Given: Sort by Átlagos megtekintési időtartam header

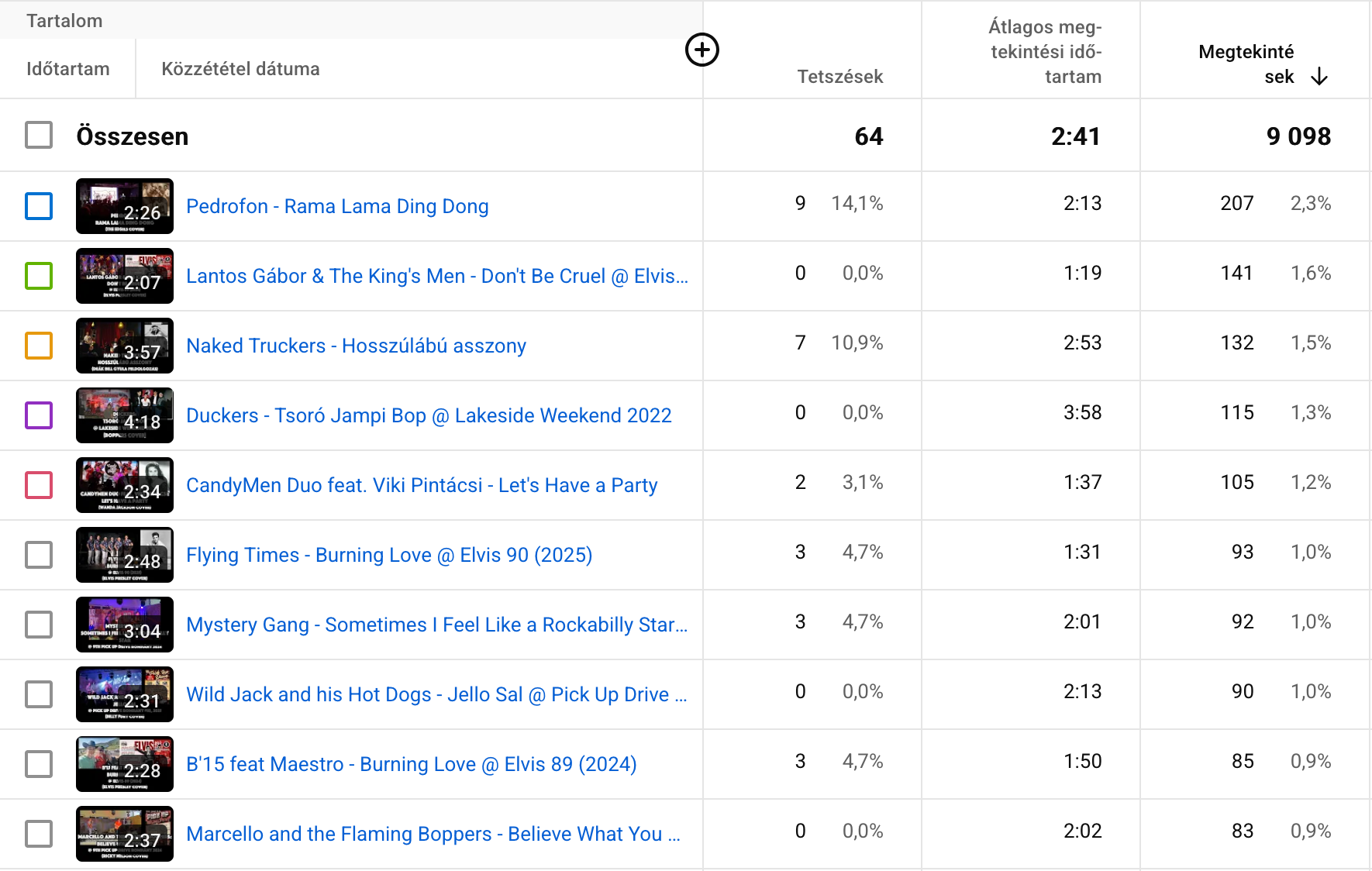Looking at the screenshot, I should coord(1045,52).
